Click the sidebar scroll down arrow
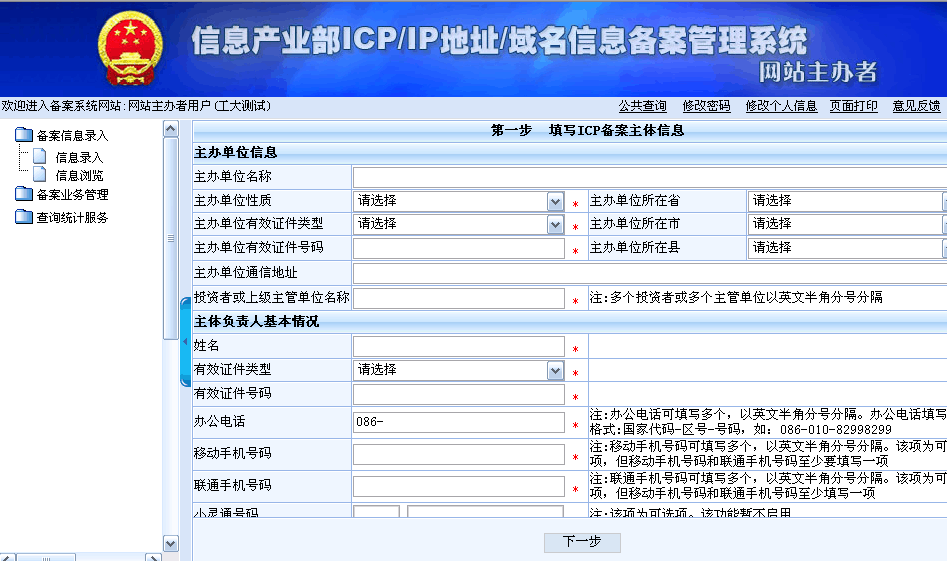The height and width of the screenshot is (561, 947). tap(170, 543)
